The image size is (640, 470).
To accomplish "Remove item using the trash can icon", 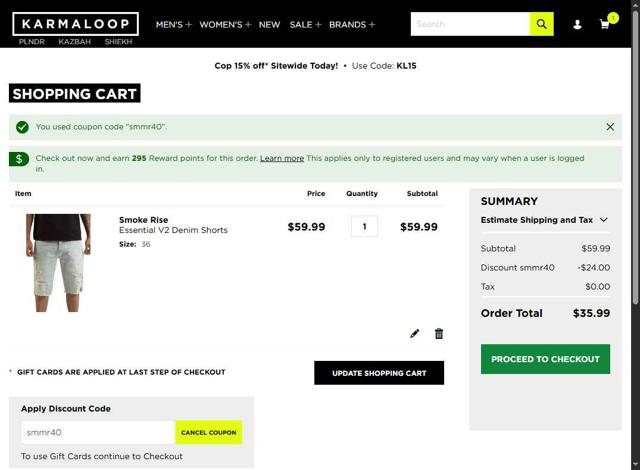I will pyautogui.click(x=439, y=334).
